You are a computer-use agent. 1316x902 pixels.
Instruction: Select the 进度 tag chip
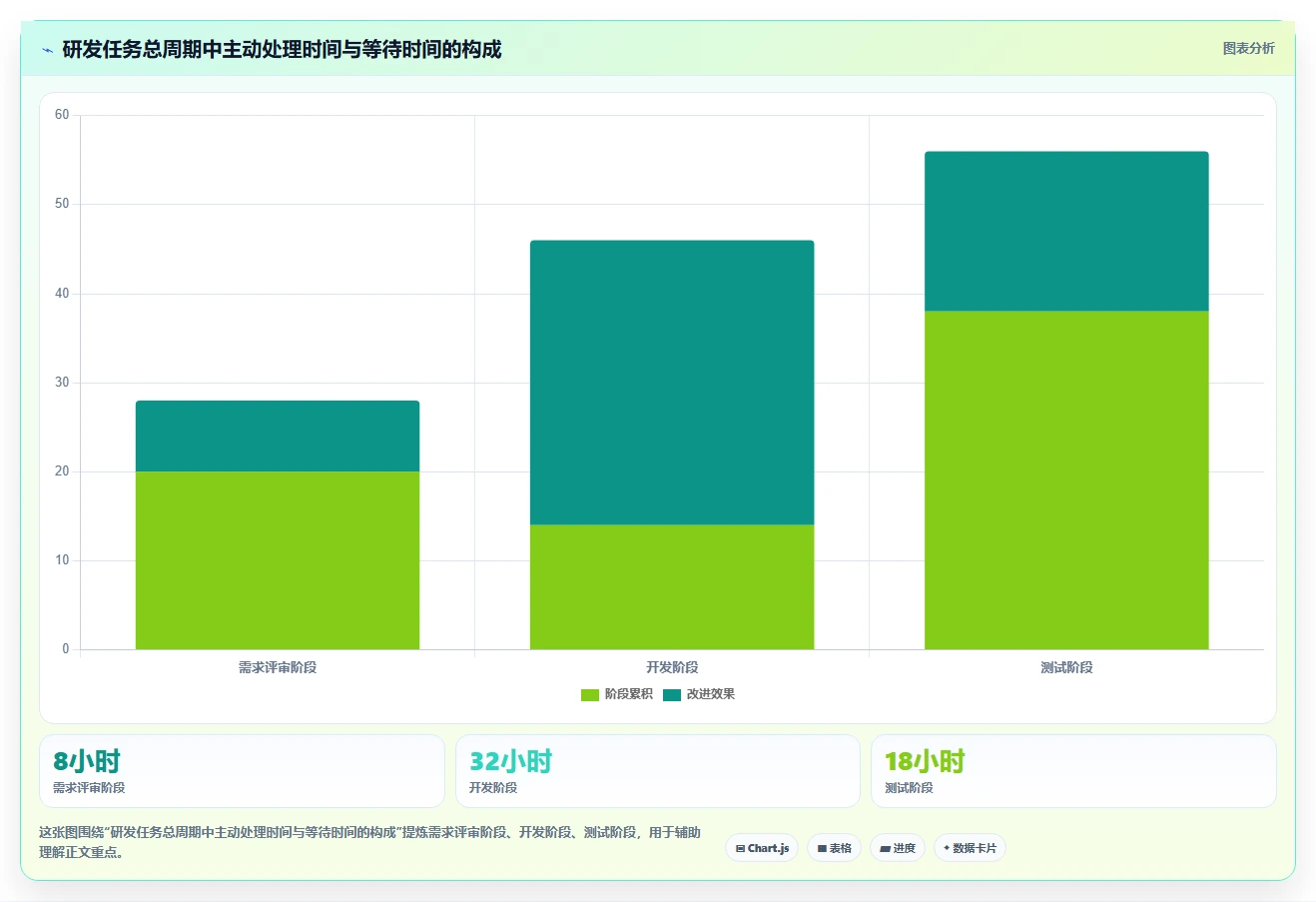pyautogui.click(x=898, y=848)
